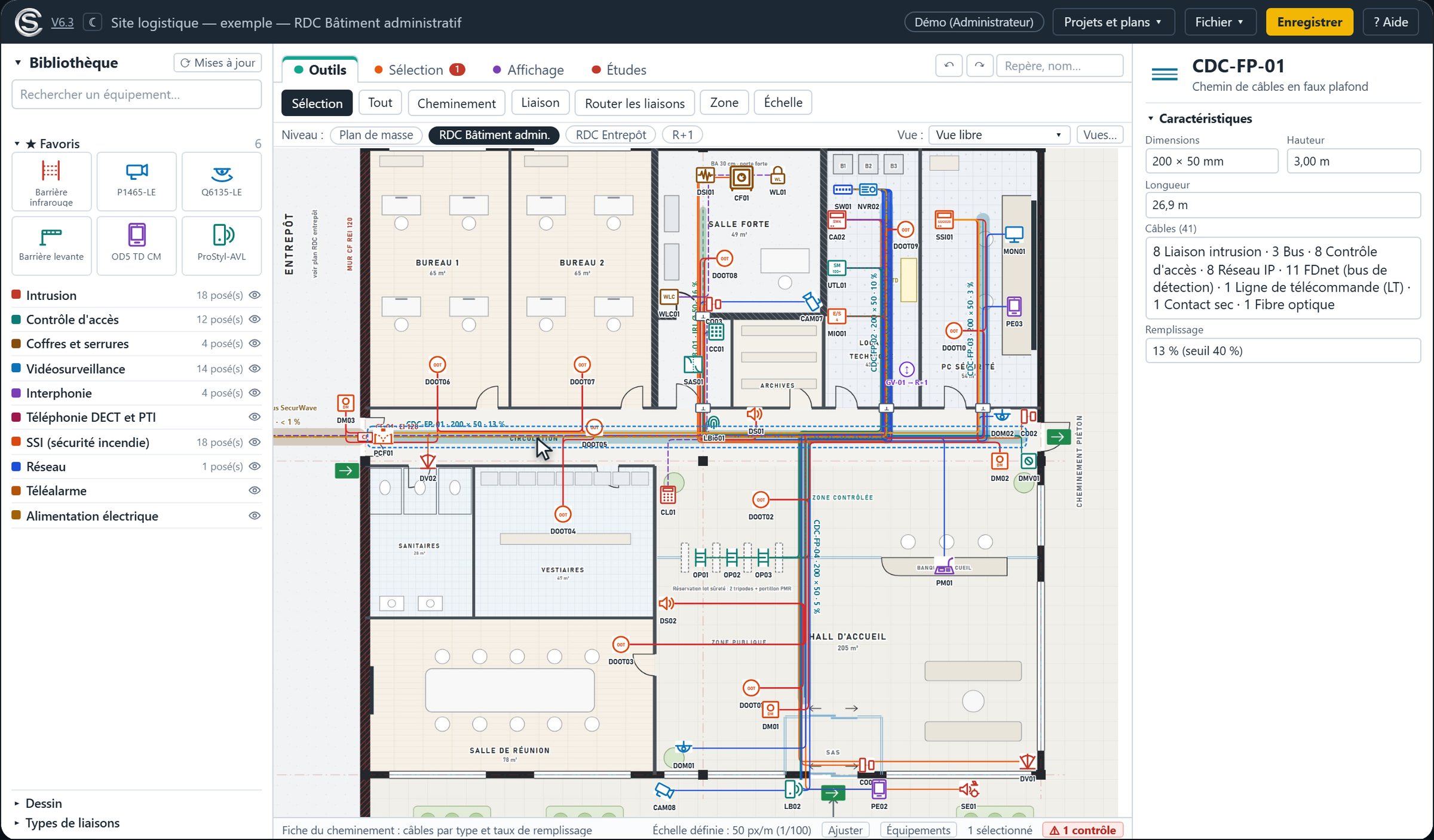Select the Barrière infrarouge favorite icon
Viewport: 1434px width, 840px height.
[51, 181]
